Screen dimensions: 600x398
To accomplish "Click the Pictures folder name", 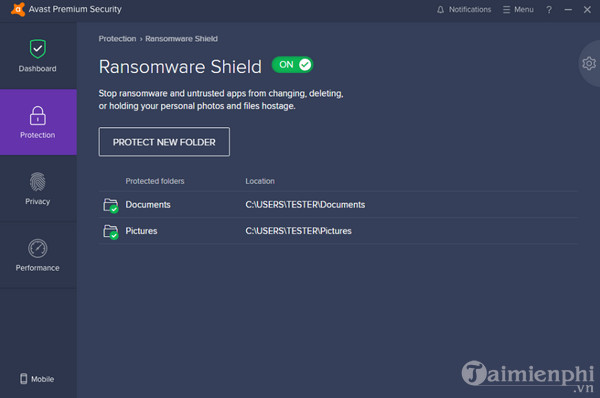I will coord(141,231).
